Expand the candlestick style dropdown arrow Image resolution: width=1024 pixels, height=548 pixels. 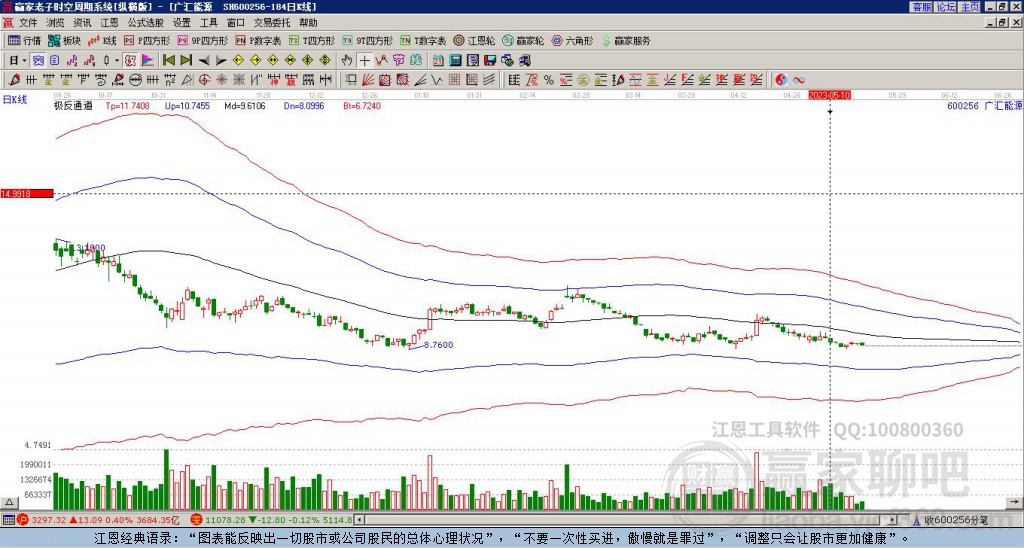tap(117, 60)
